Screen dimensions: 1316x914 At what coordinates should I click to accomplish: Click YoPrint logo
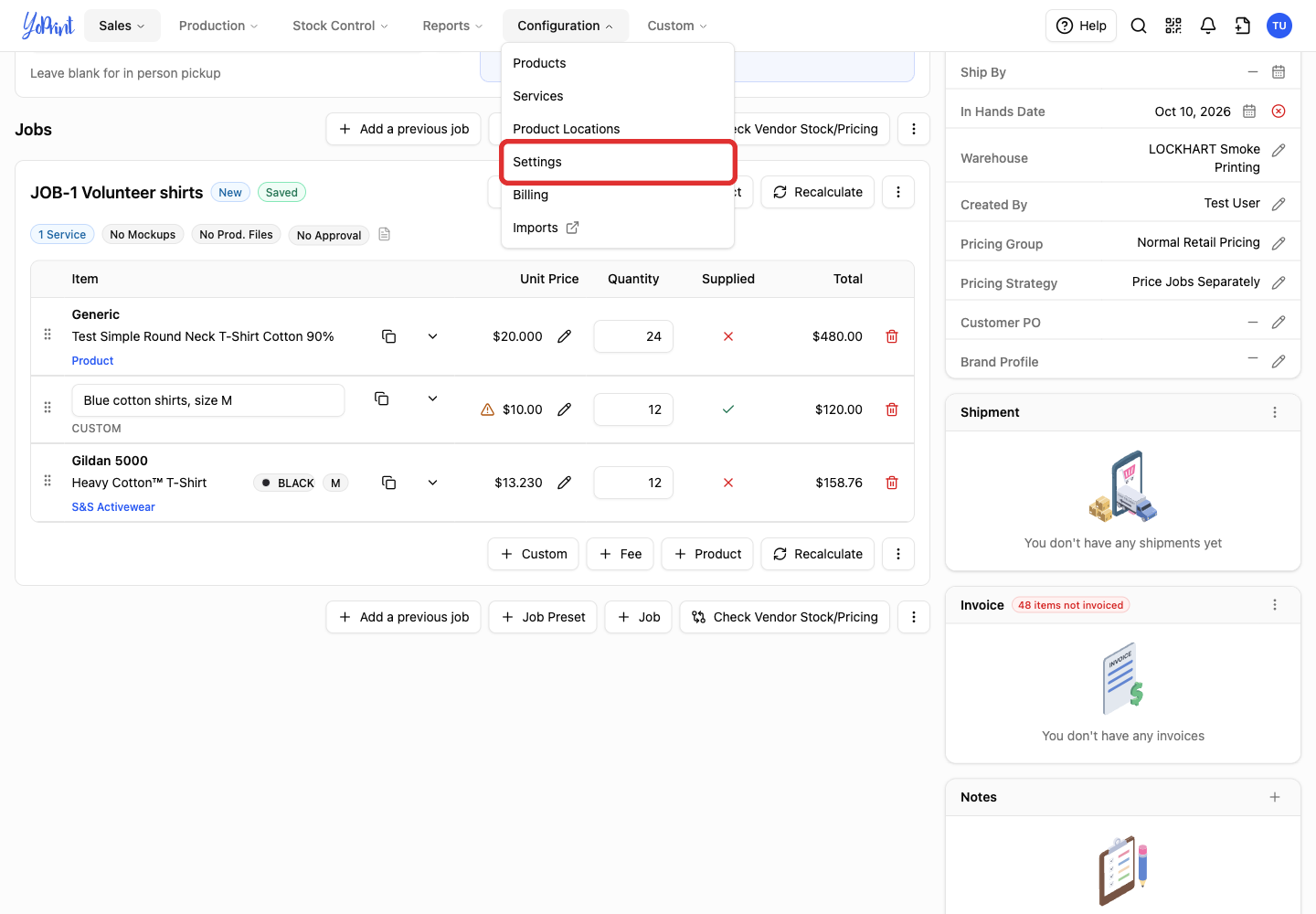48,26
